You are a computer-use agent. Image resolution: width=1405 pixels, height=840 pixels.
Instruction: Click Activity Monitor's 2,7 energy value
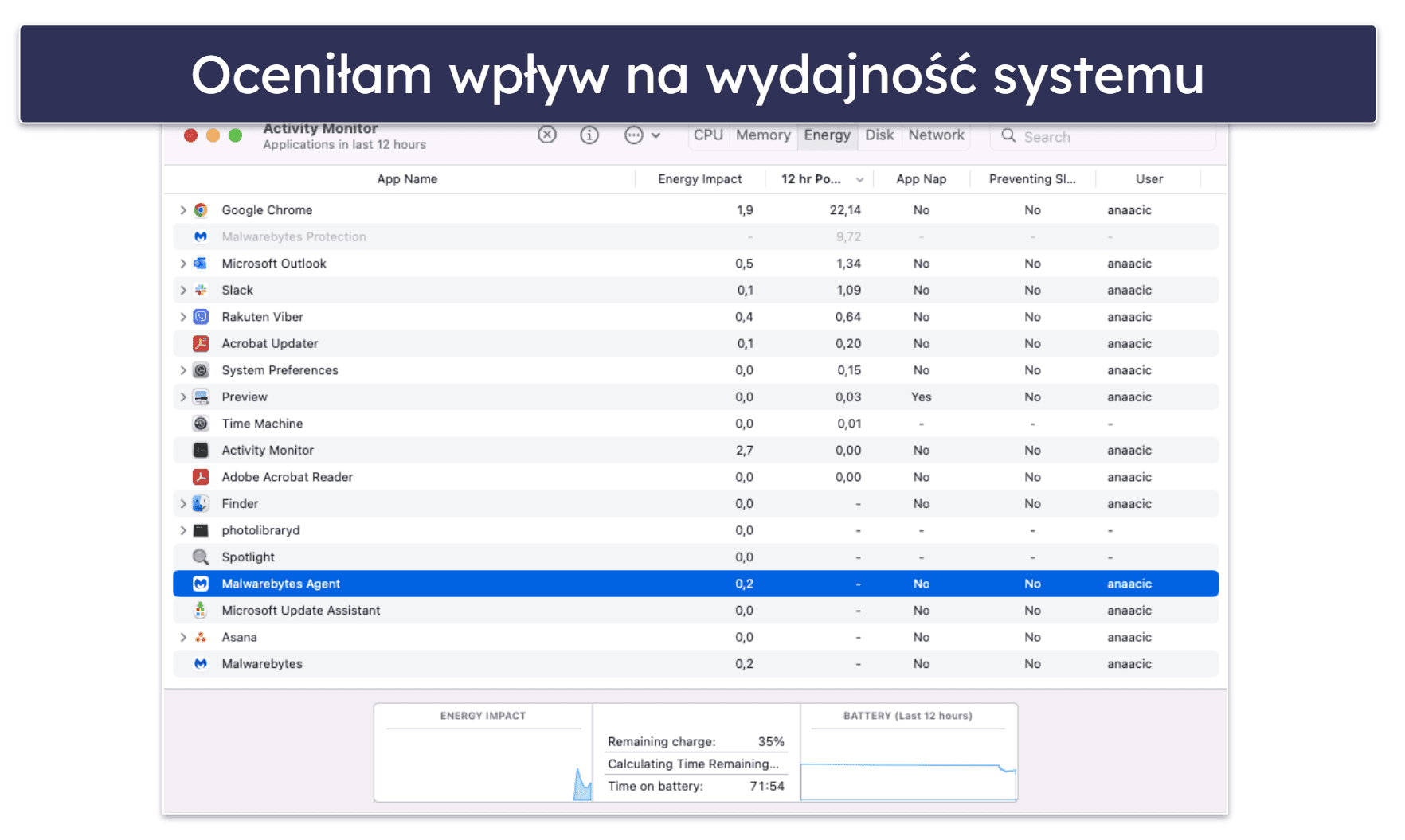(745, 450)
